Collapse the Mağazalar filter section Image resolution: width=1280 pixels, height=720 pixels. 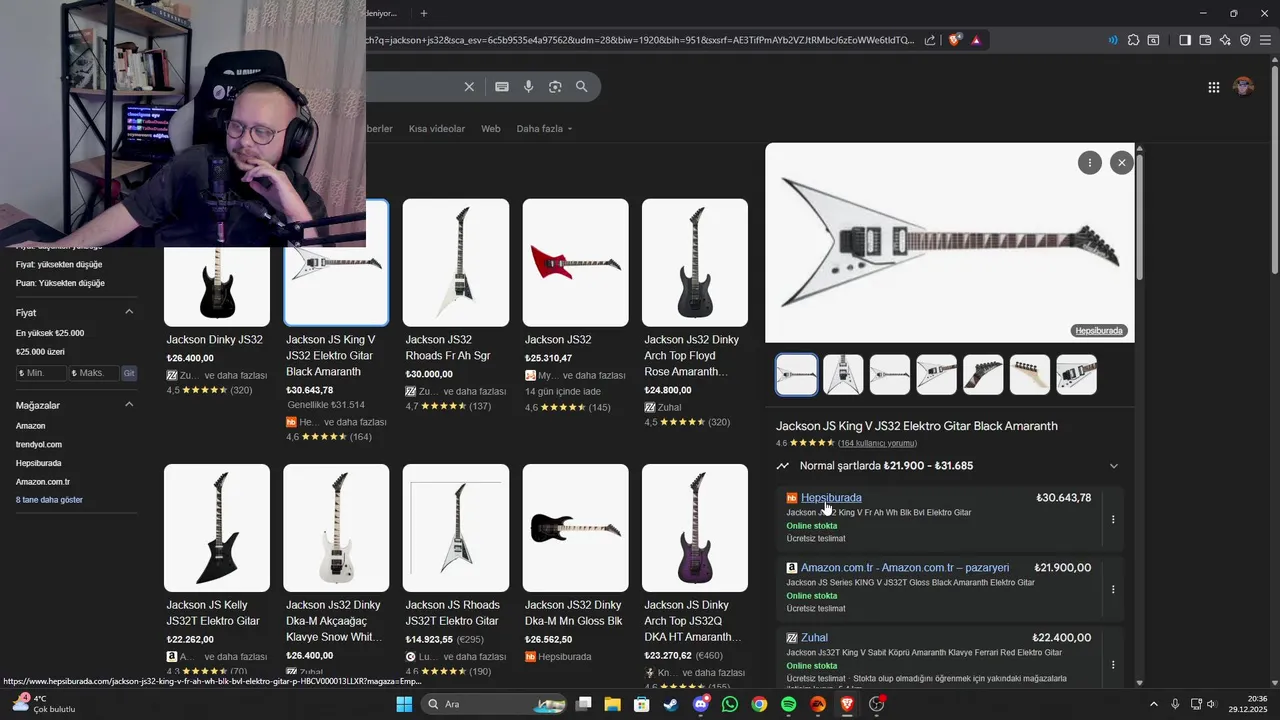coord(129,404)
